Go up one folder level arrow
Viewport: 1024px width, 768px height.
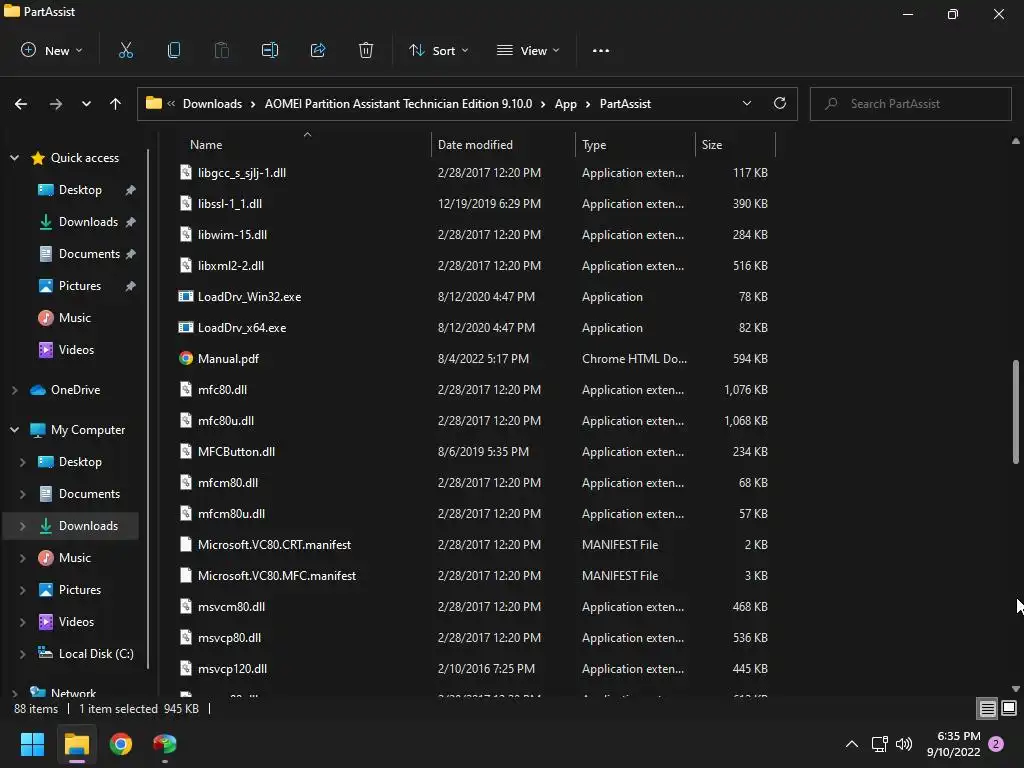[x=116, y=104]
